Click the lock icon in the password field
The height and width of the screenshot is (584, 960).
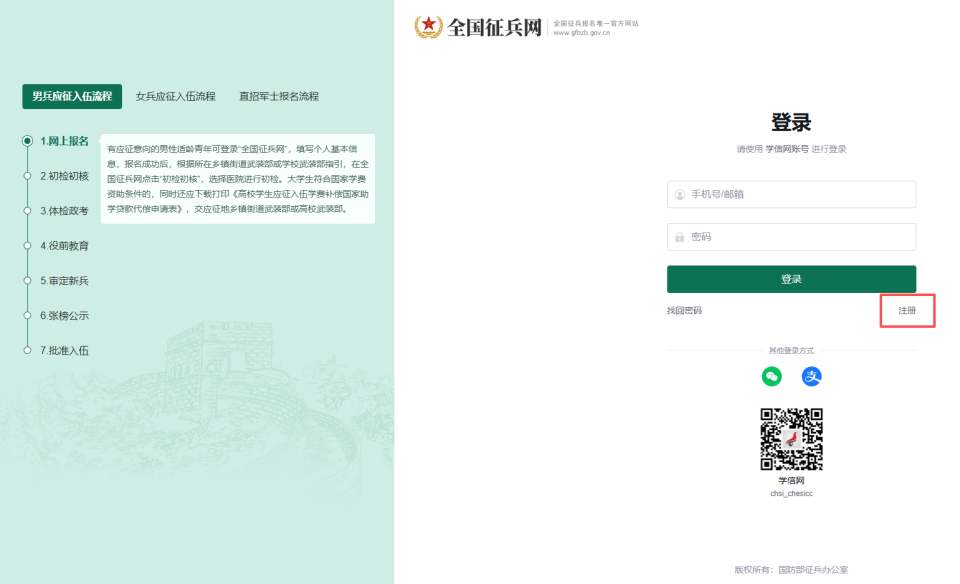coord(679,236)
